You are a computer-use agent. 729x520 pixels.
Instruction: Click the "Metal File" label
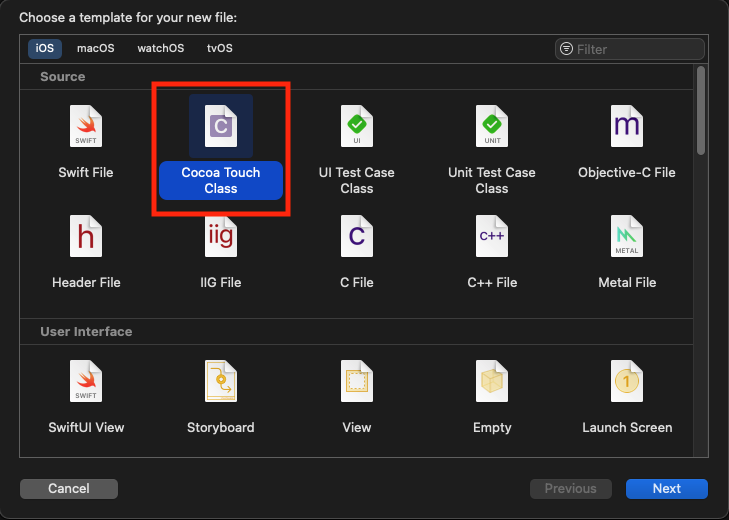[x=627, y=282]
